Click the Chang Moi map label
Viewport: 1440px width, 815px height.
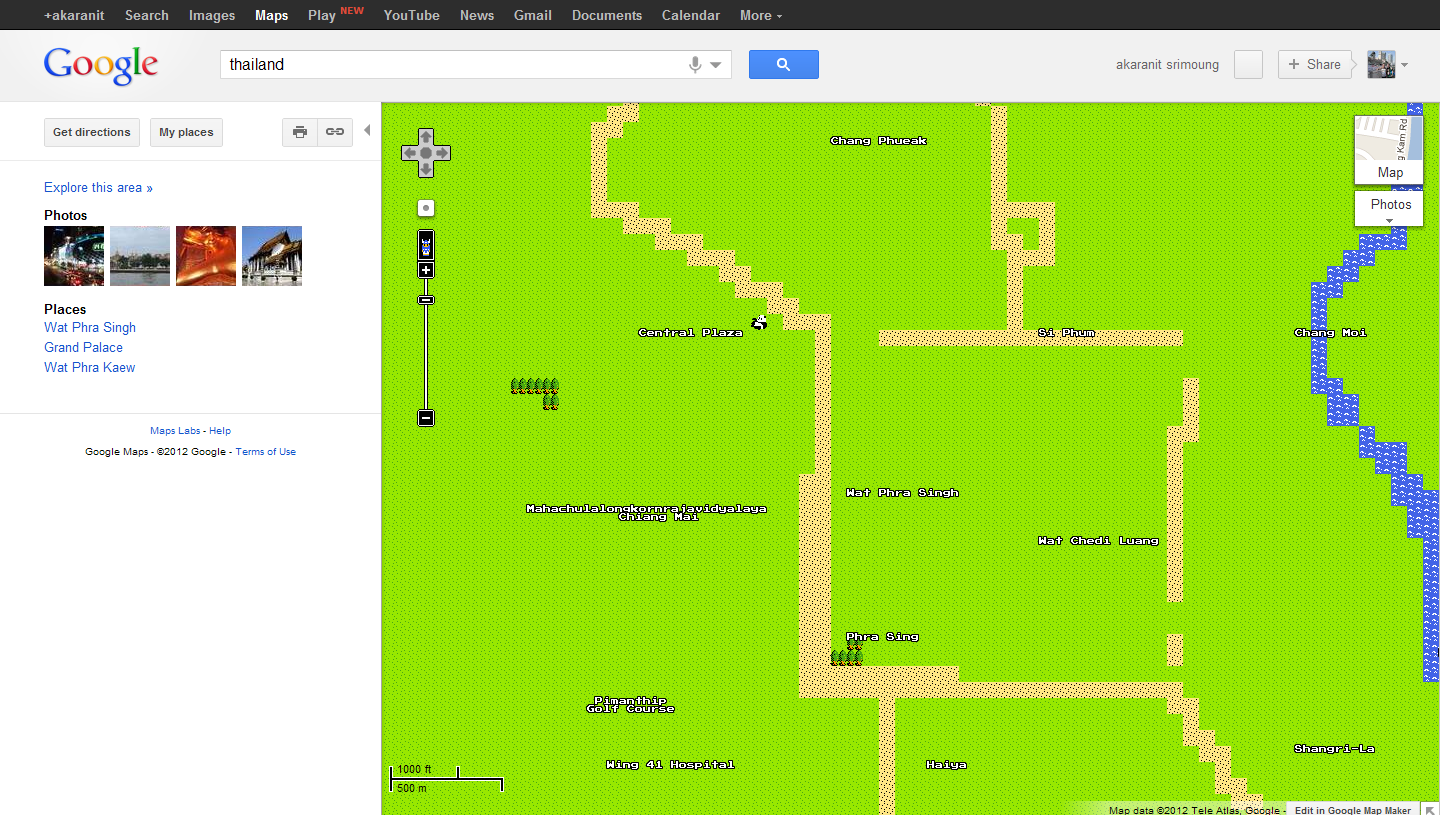click(x=1330, y=333)
